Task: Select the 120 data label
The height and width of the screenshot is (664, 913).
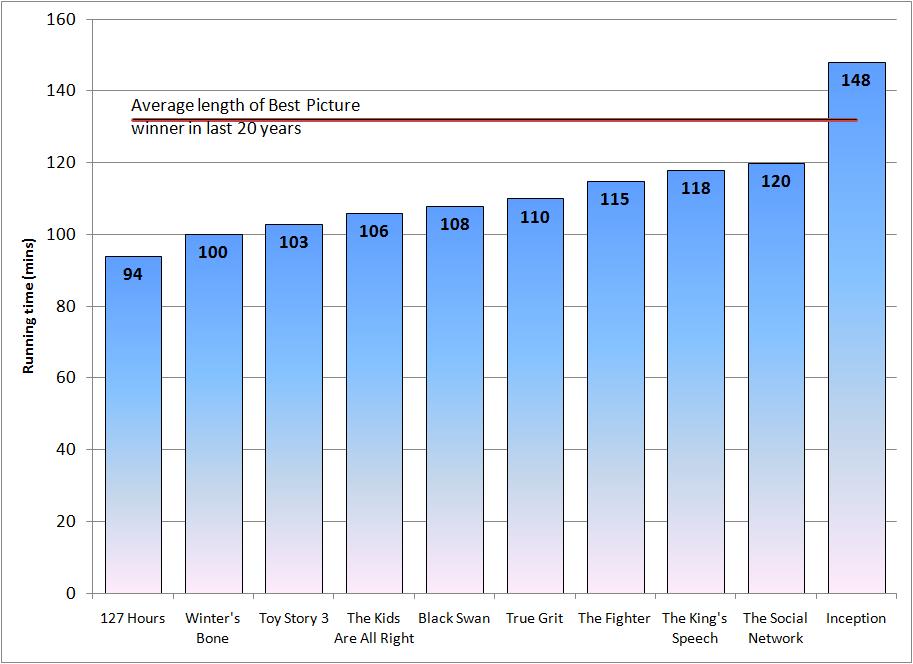Action: [x=776, y=181]
